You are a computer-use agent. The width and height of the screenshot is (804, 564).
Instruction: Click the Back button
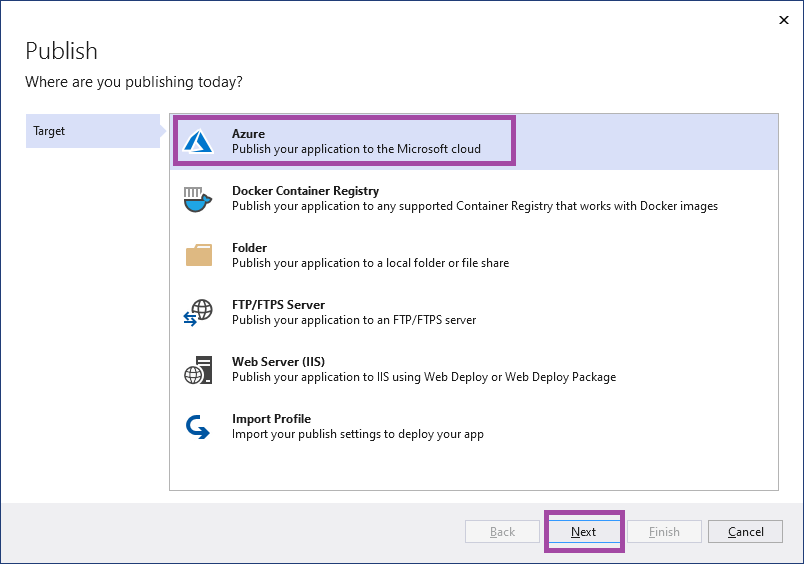502,532
